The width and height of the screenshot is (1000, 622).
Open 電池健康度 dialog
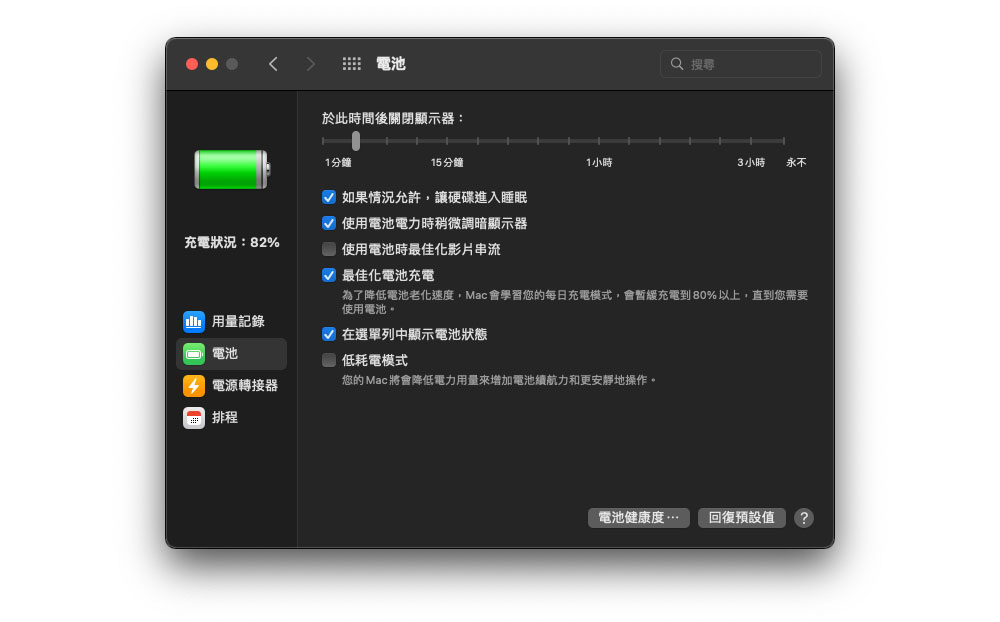tap(638, 518)
